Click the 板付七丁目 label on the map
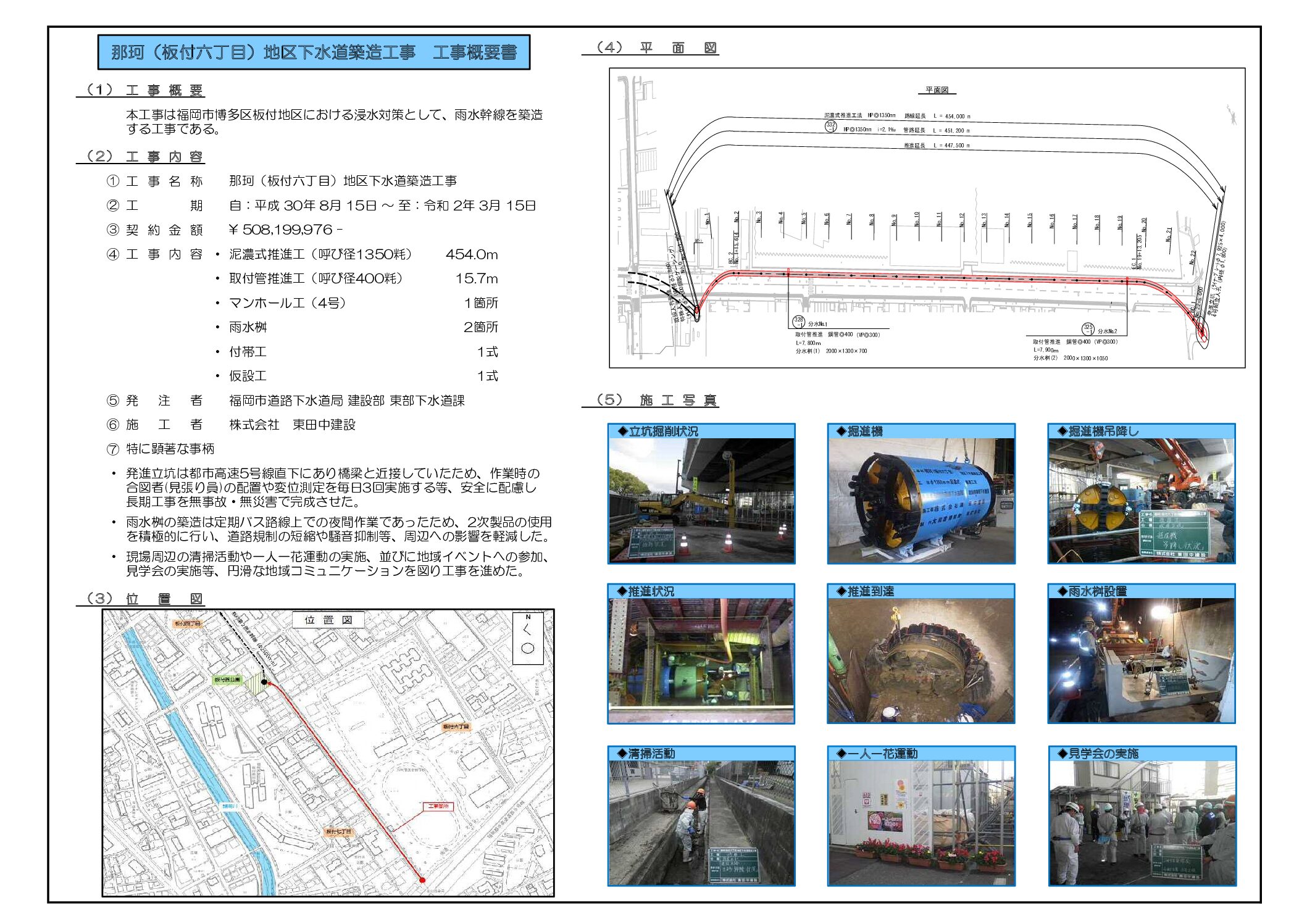This screenshot has width=1307, height=924. 338,831
